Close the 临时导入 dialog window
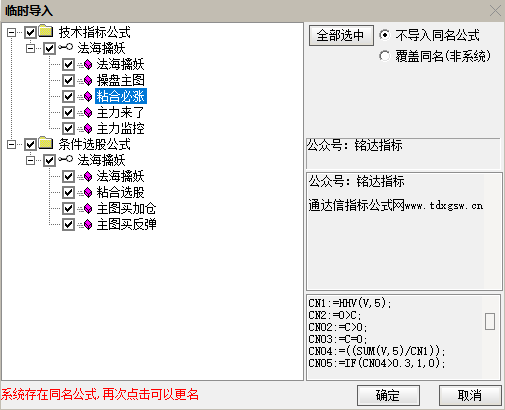 pyautogui.click(x=495, y=11)
